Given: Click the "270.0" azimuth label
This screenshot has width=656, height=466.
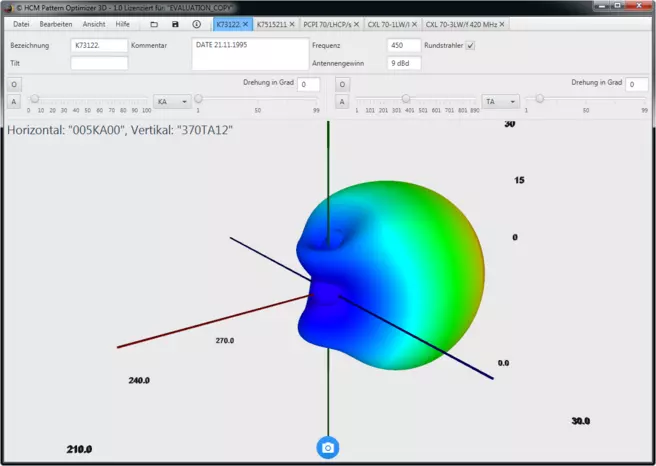Looking at the screenshot, I should 225,341.
